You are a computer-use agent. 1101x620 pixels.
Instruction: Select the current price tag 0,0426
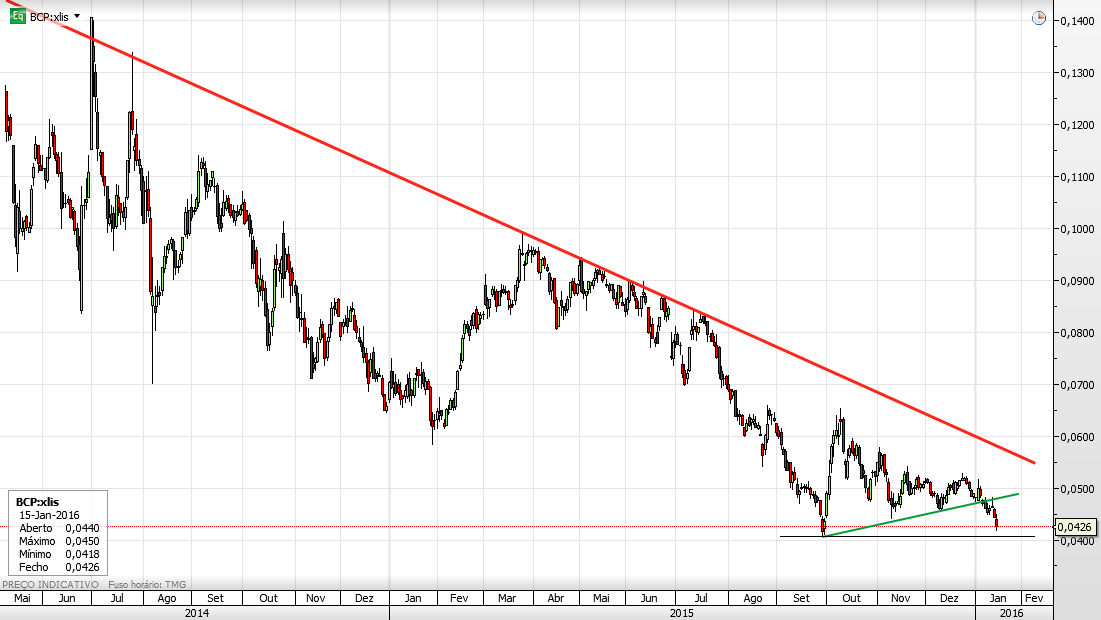1075,527
